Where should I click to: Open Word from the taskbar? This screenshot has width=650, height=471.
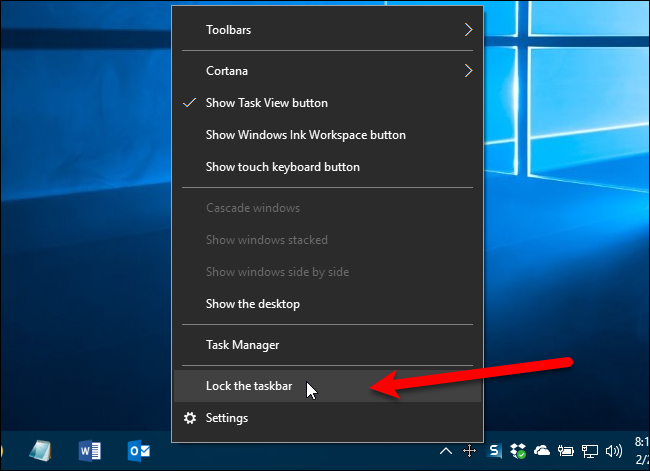coord(90,450)
